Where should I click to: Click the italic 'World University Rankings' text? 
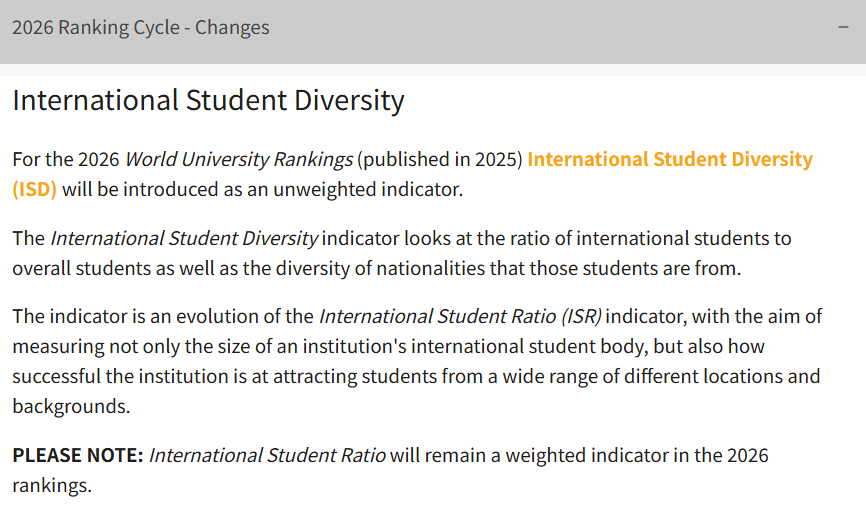click(239, 159)
